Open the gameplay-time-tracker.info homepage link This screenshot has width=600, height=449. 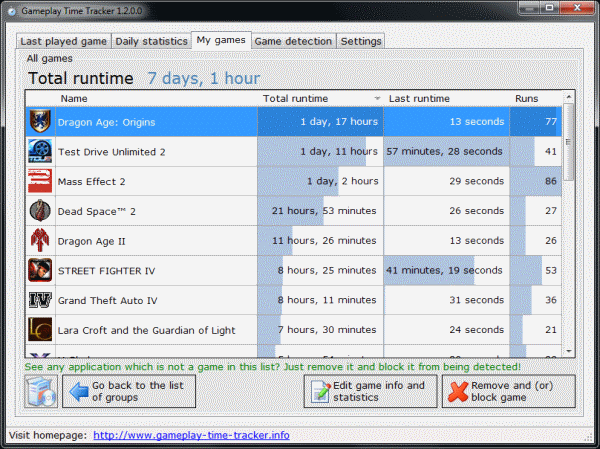[x=191, y=436]
